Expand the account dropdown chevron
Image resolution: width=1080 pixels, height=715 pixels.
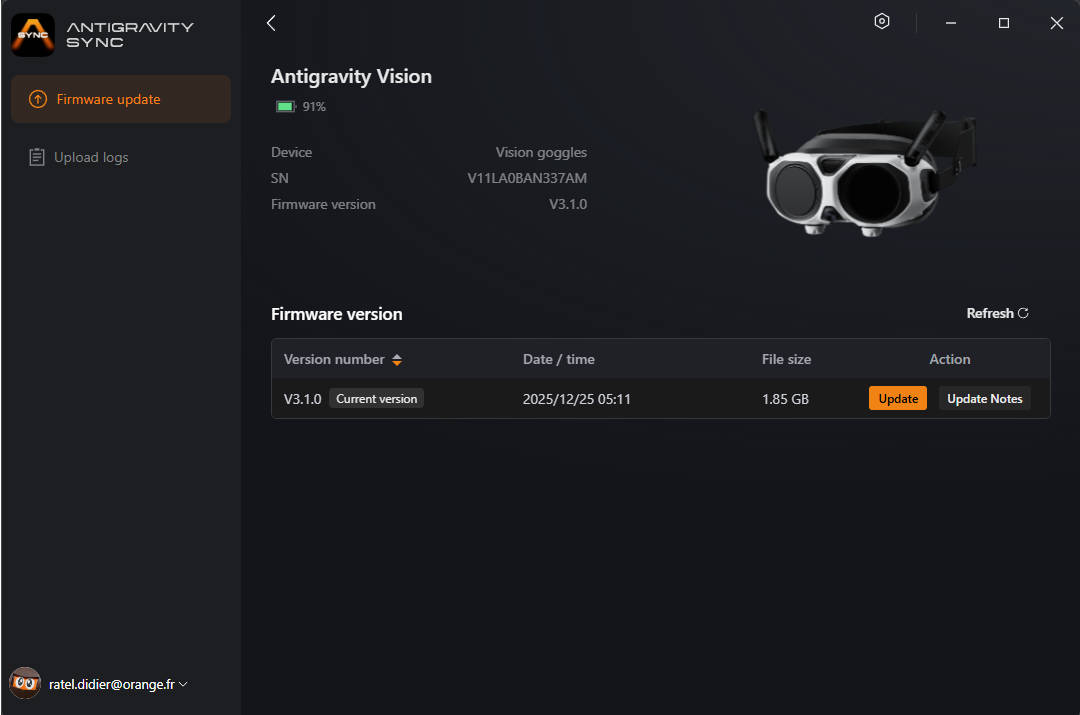183,684
